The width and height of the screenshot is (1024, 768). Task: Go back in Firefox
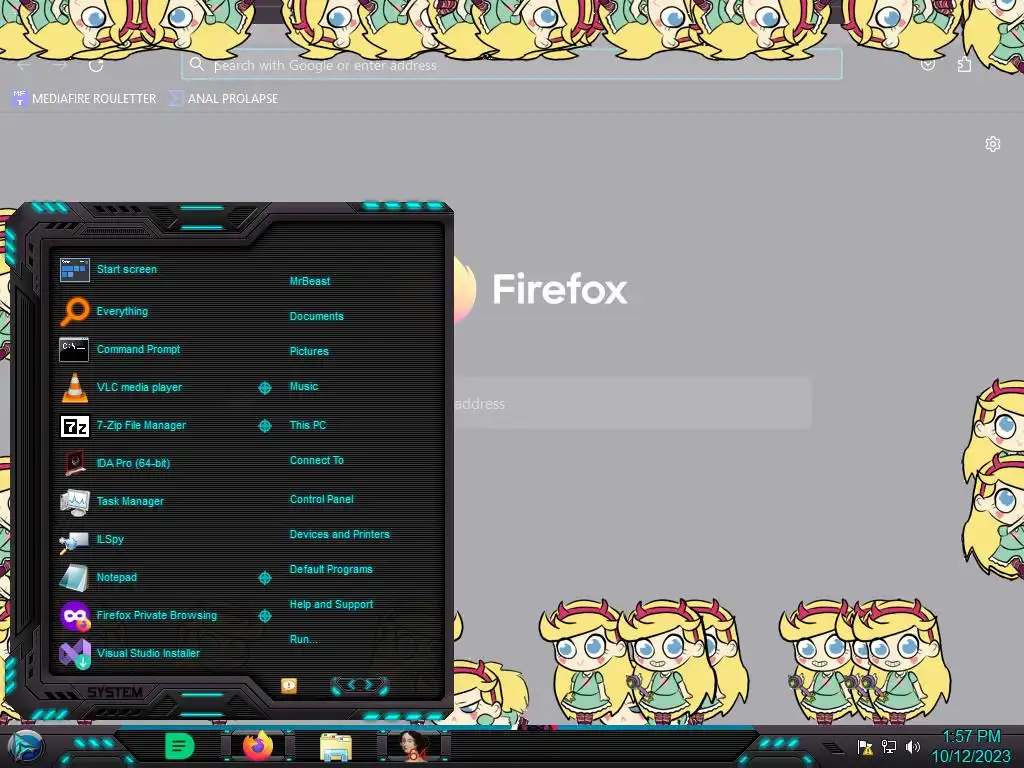pos(24,65)
